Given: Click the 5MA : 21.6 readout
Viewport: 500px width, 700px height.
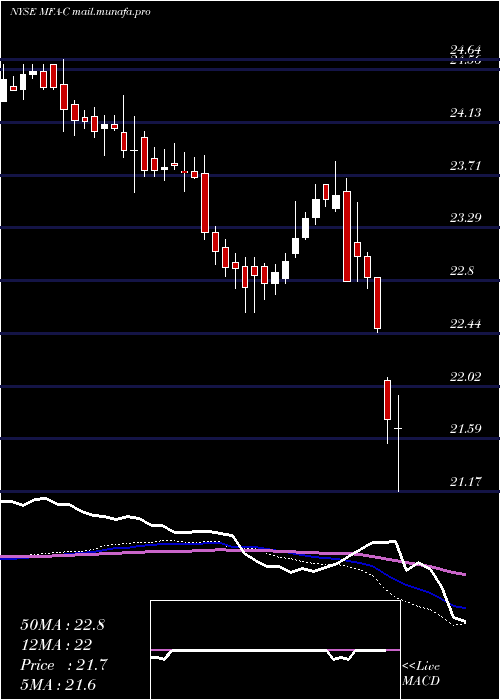Looking at the screenshot, I should pos(58,685).
